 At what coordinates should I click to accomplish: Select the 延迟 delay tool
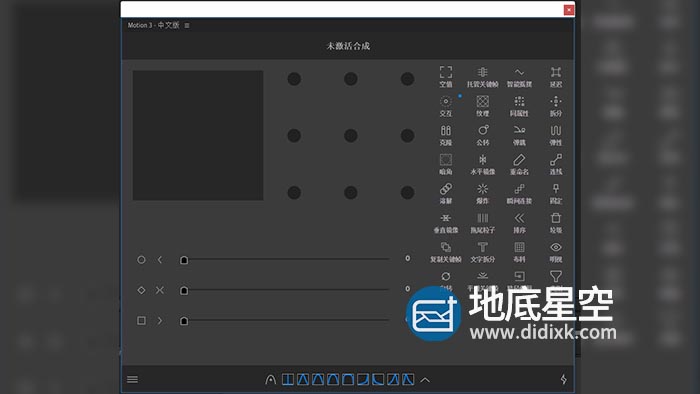[x=556, y=76]
